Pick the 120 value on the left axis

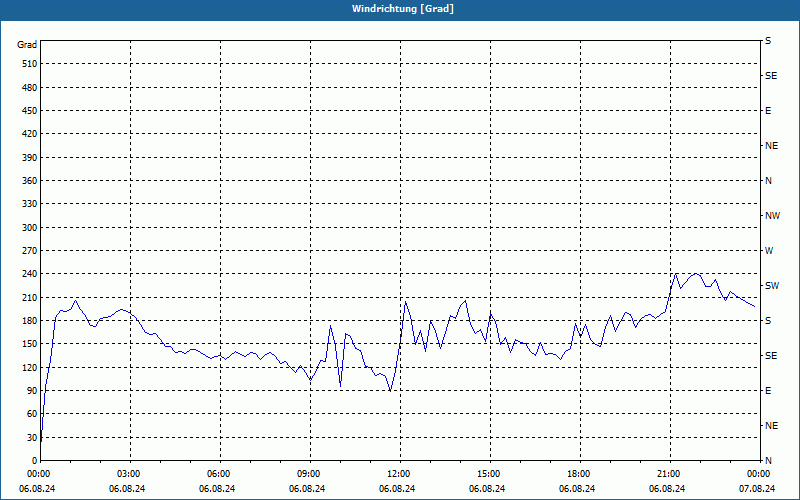(30, 367)
